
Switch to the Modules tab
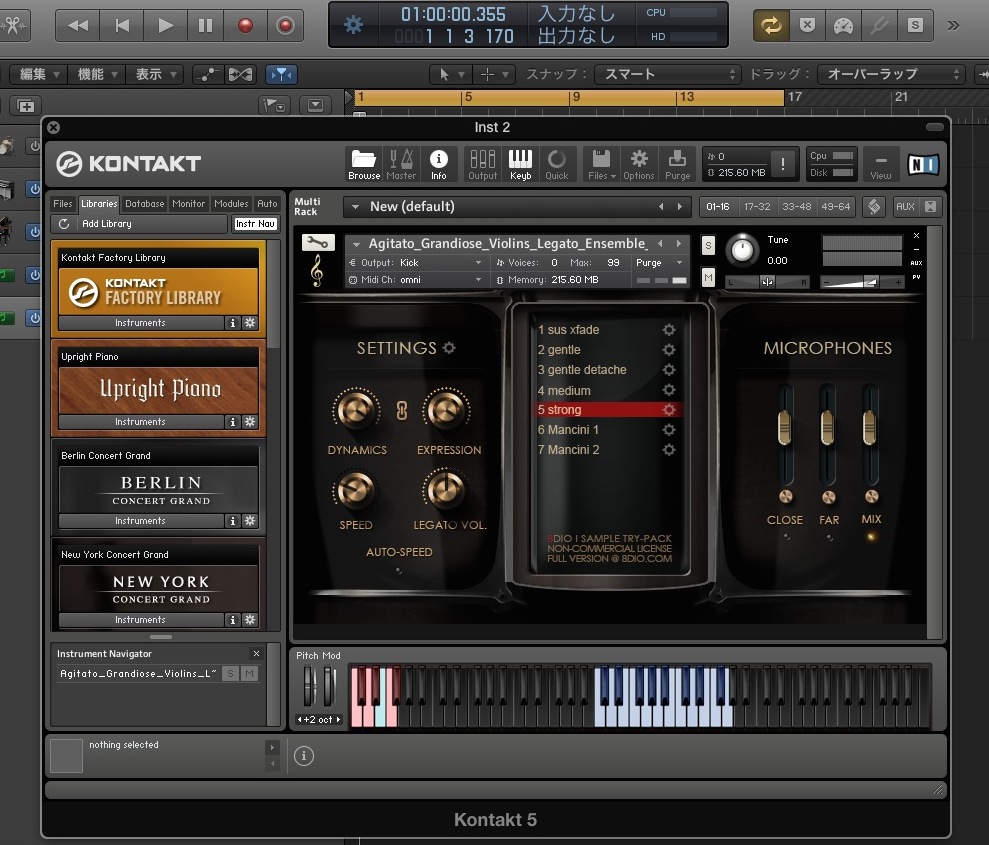coord(231,204)
